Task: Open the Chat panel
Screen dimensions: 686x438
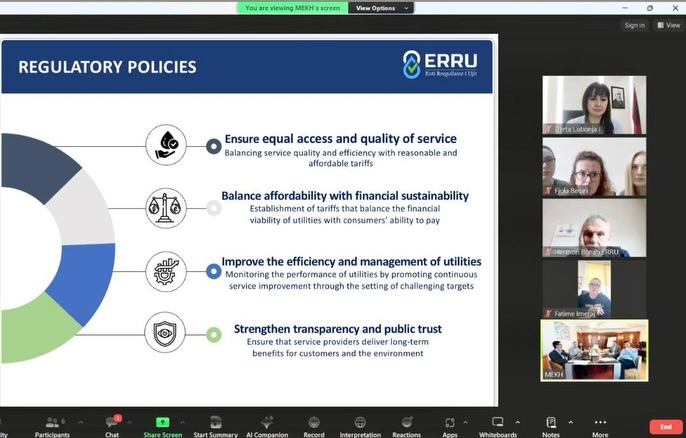Action: coord(112,425)
